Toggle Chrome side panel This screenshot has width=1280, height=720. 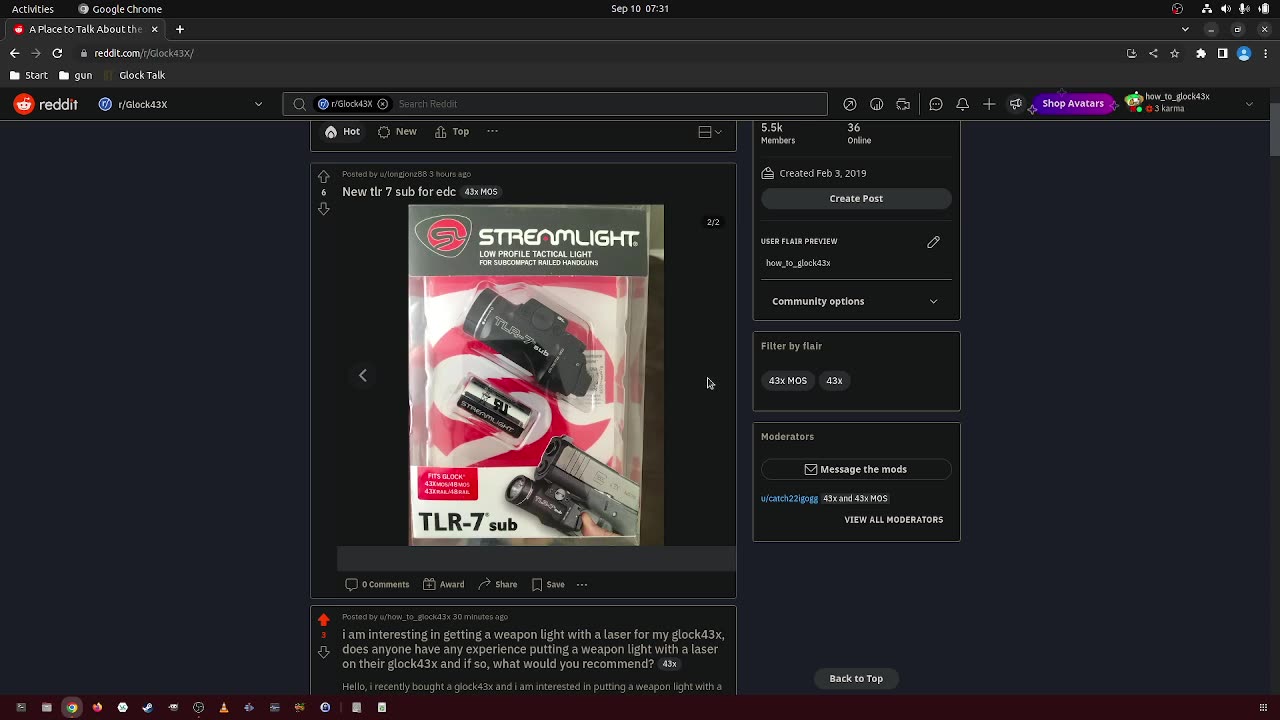click(1222, 53)
